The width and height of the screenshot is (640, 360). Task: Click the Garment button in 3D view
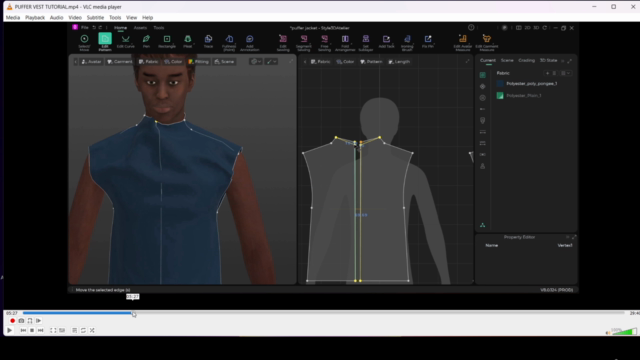(120, 62)
